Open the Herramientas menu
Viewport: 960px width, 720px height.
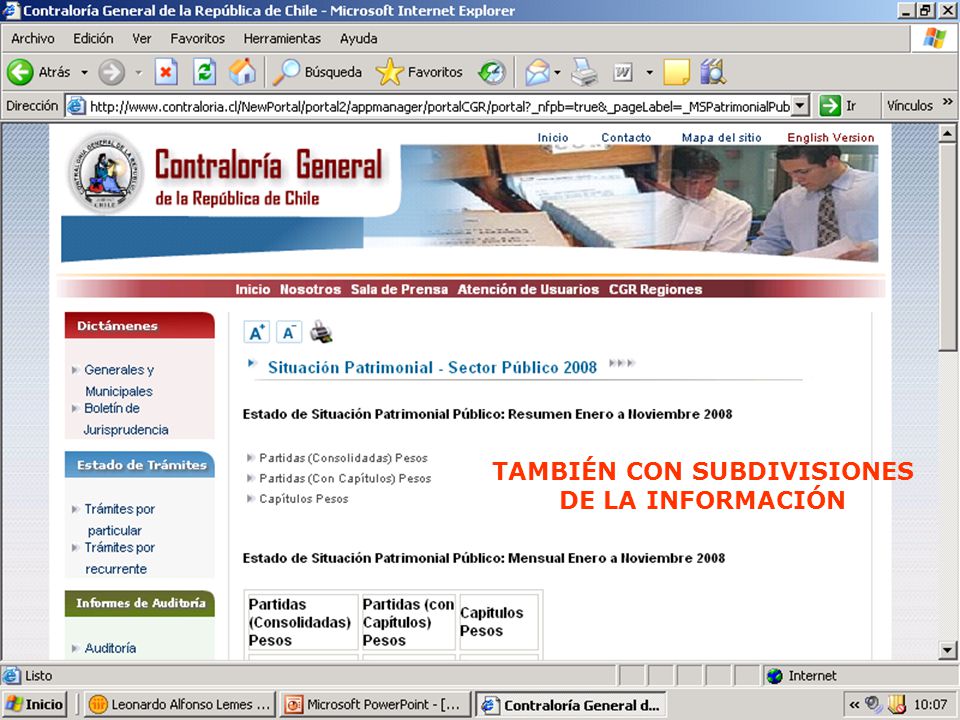(x=282, y=39)
